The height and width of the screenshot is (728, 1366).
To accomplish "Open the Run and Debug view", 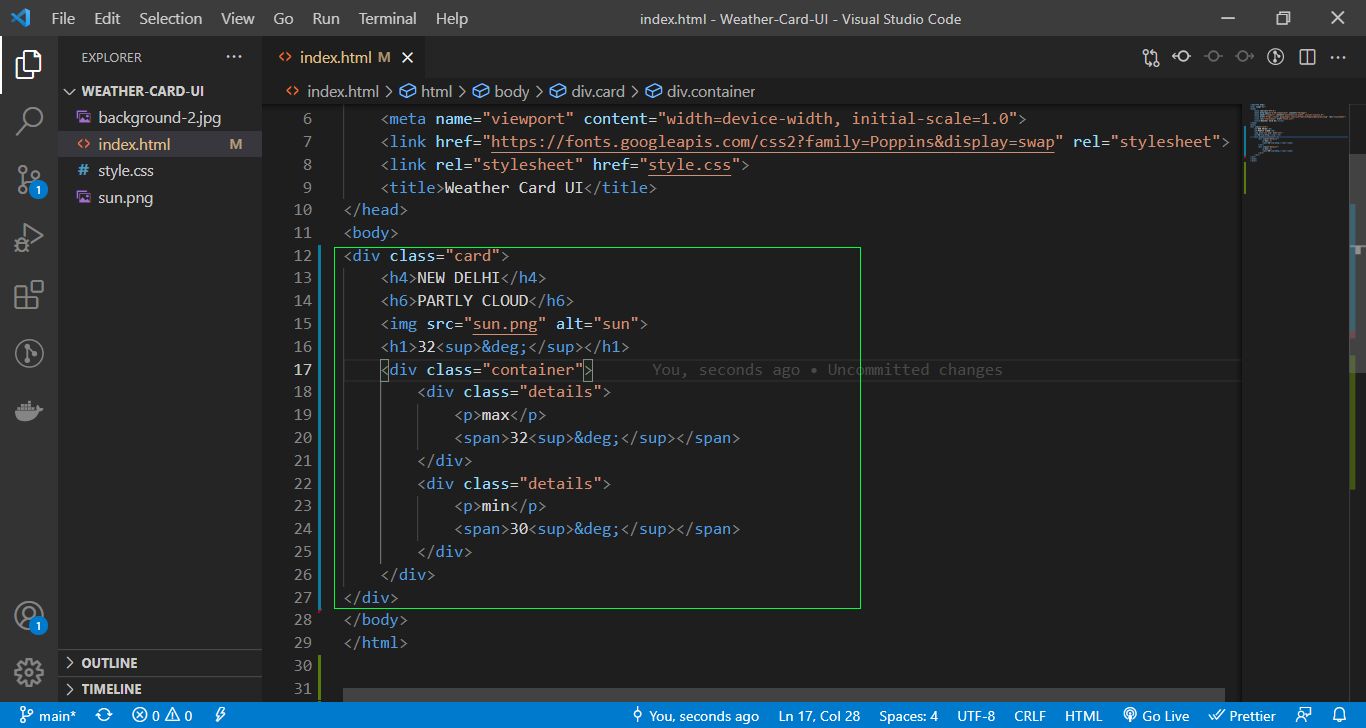I will click(x=28, y=238).
